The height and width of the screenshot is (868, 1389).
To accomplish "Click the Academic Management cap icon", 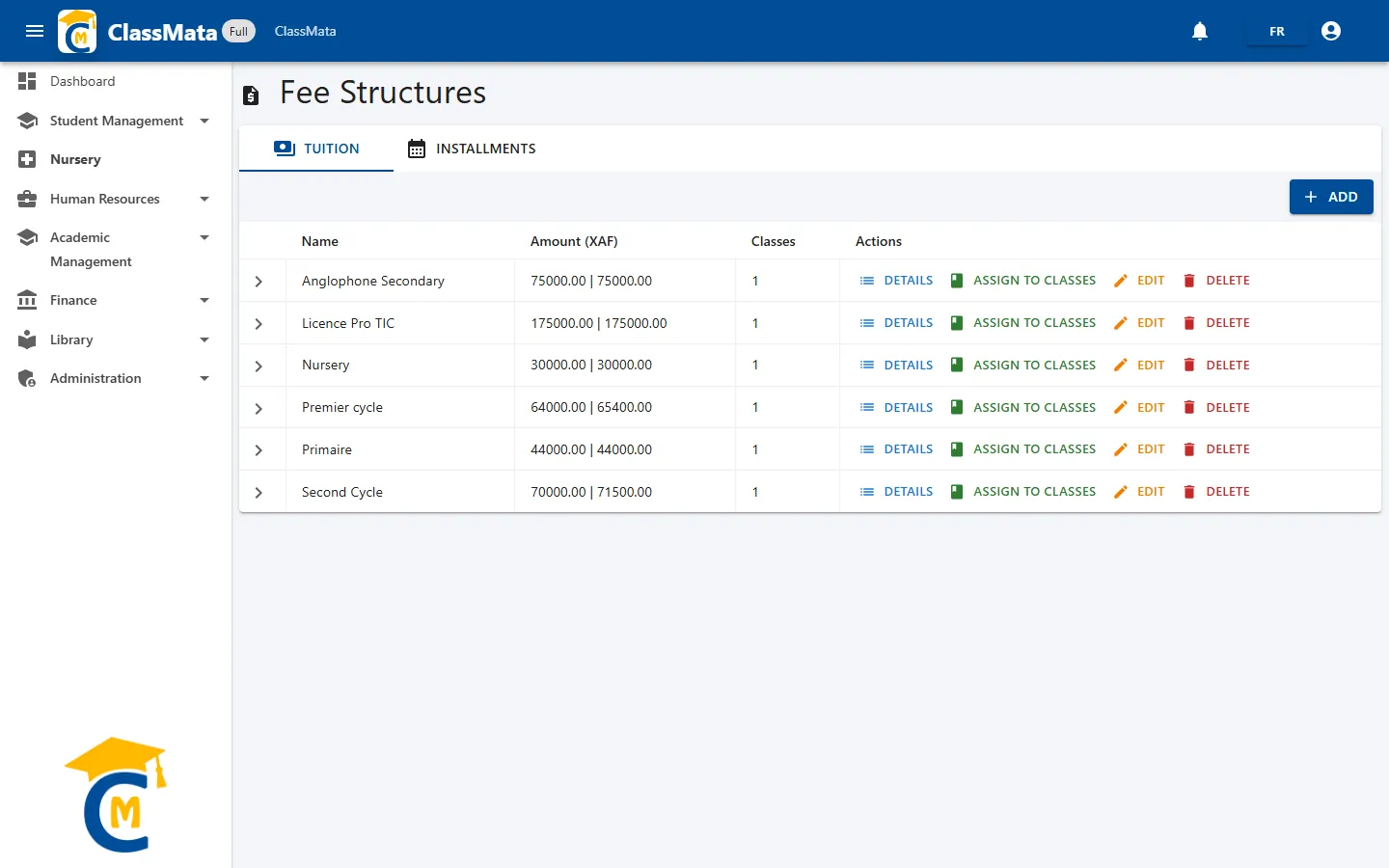I will point(27,237).
